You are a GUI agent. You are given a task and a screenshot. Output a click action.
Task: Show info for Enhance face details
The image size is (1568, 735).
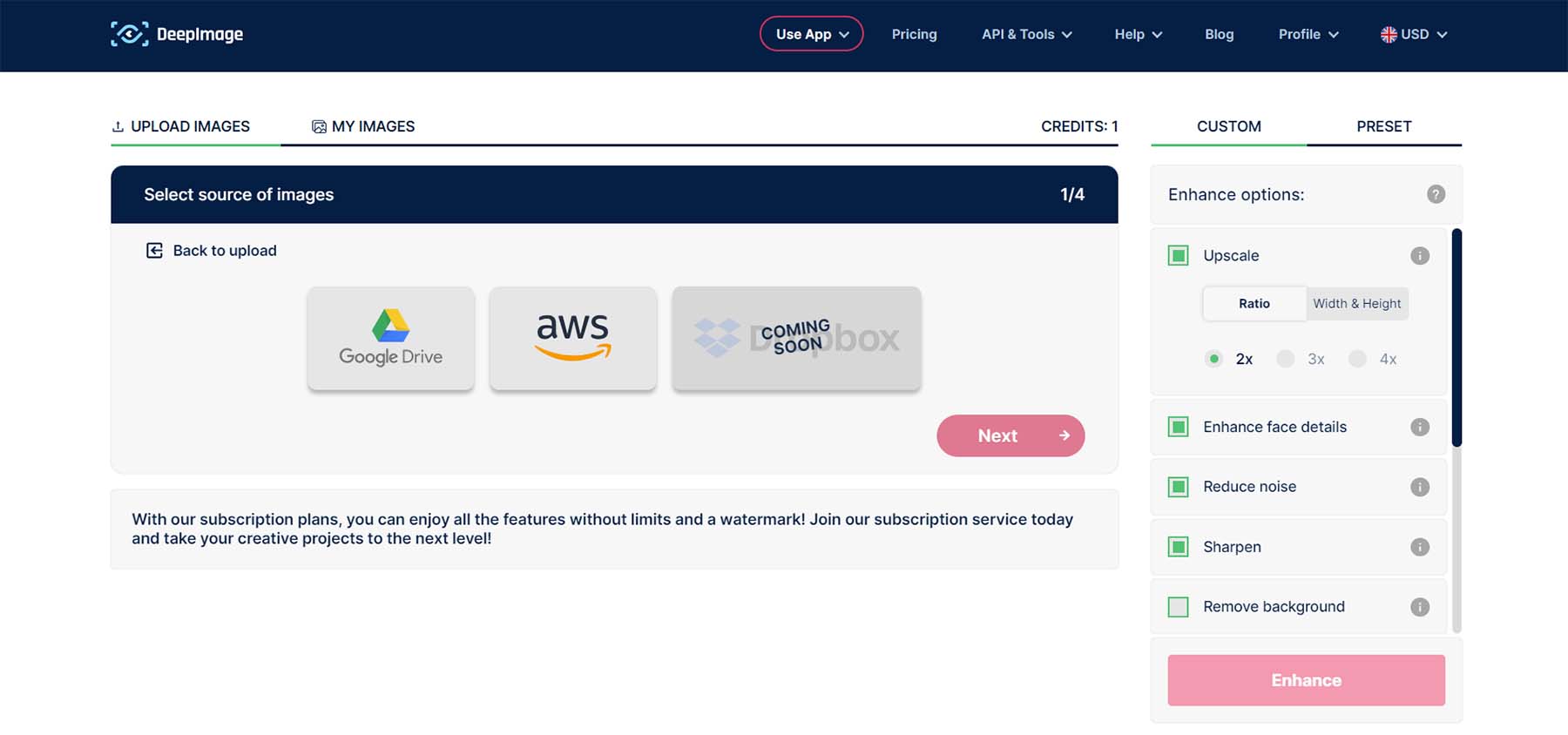point(1419,427)
